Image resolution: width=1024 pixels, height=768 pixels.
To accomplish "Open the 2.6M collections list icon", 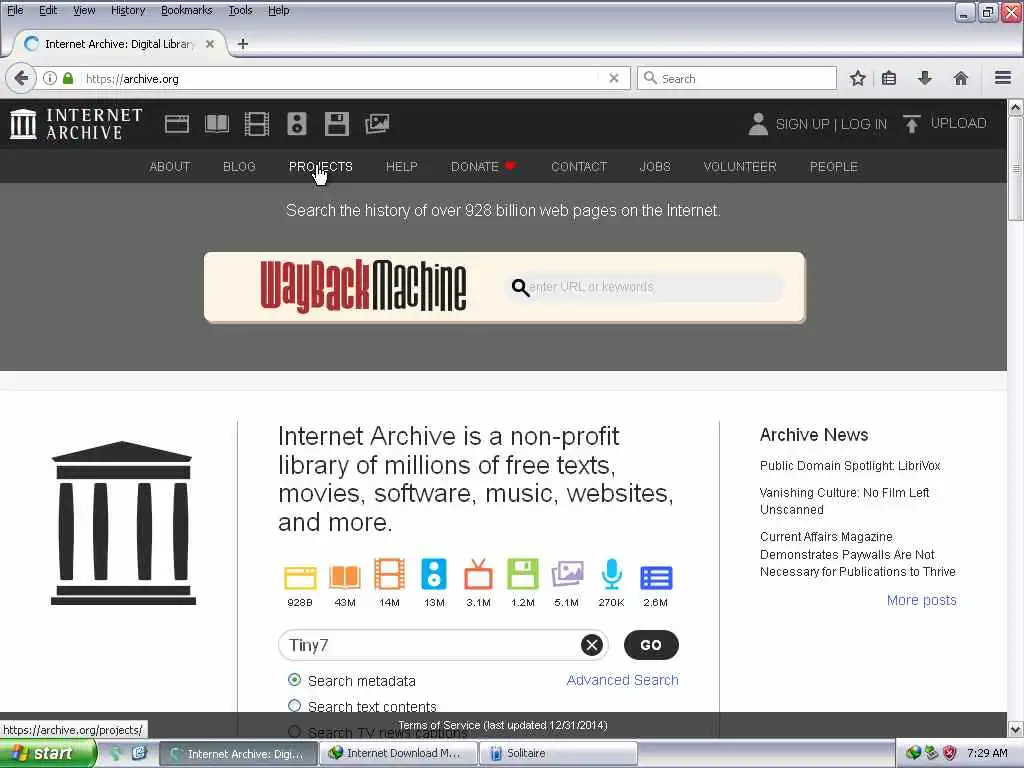I will point(656,578).
